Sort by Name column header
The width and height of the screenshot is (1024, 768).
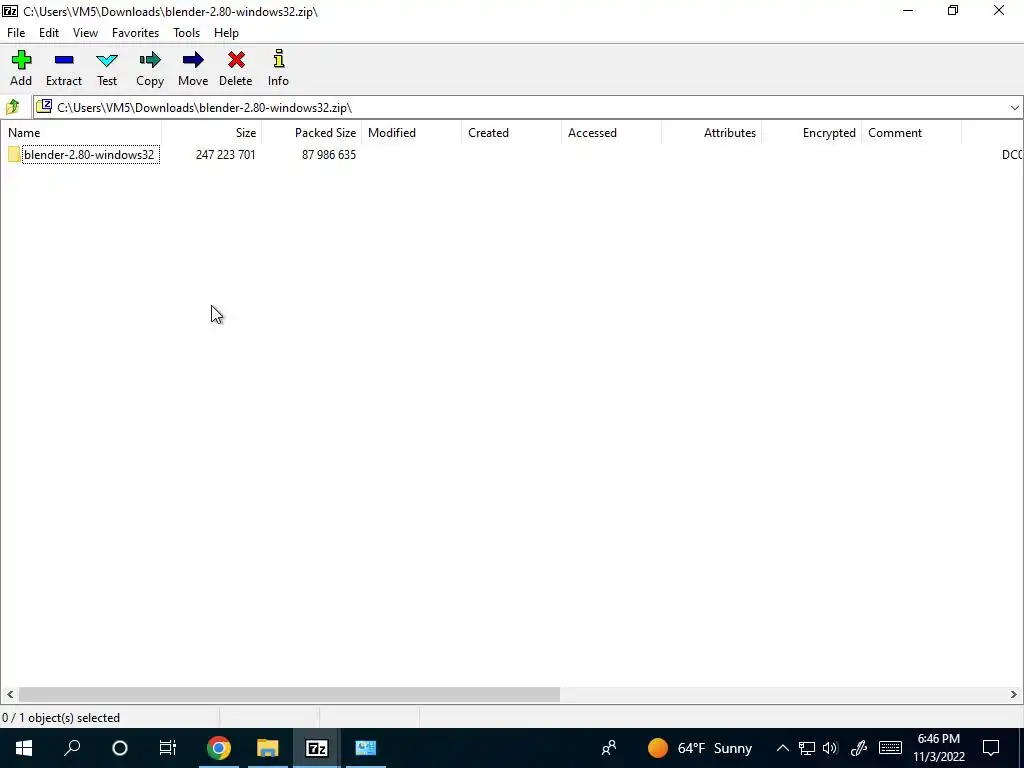pos(81,133)
